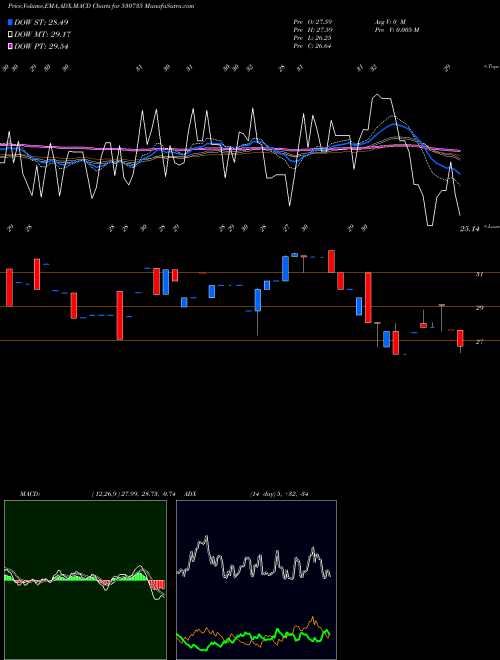Click the 27 price axis label
The height and width of the screenshot is (660, 500).
point(479,342)
